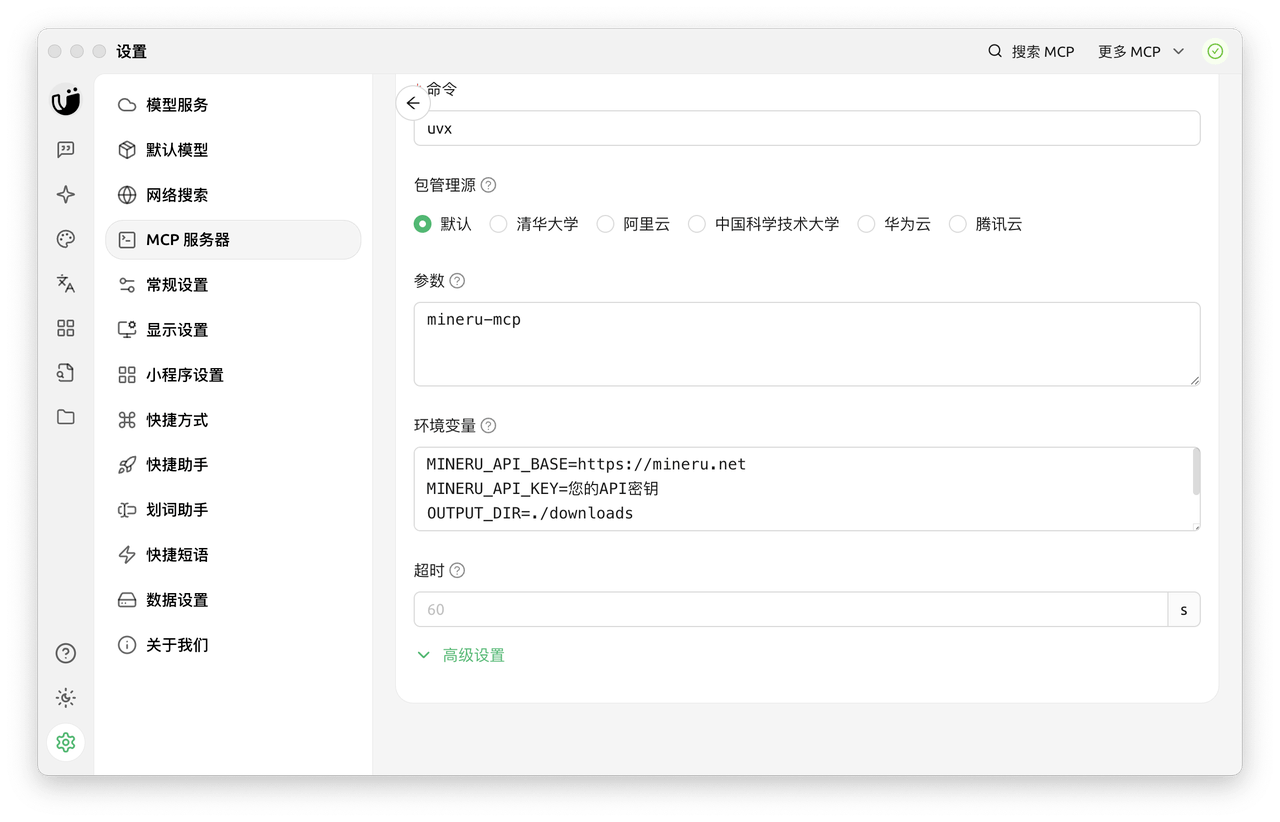This screenshot has height=822, width=1280.
Task: Click the 超时 timeout input field
Action: click(790, 609)
